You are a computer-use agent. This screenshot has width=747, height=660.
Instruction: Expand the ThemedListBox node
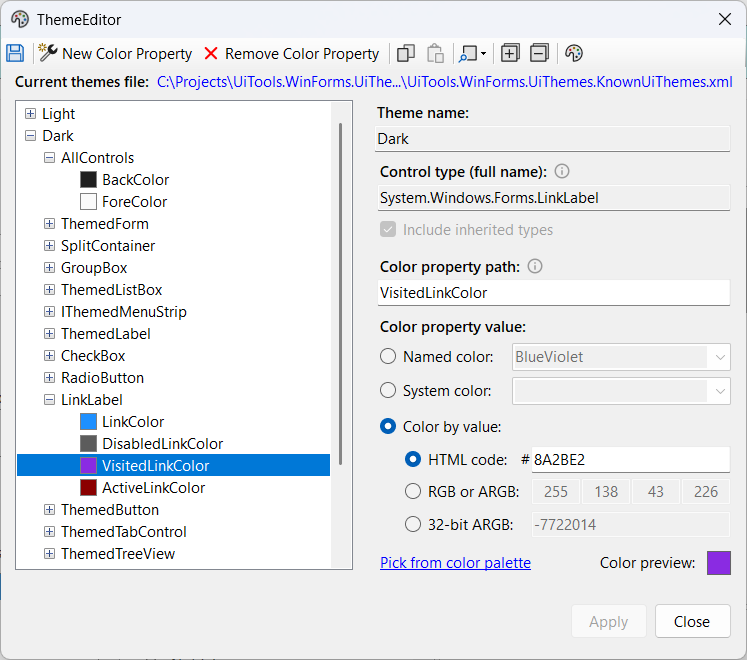49,290
